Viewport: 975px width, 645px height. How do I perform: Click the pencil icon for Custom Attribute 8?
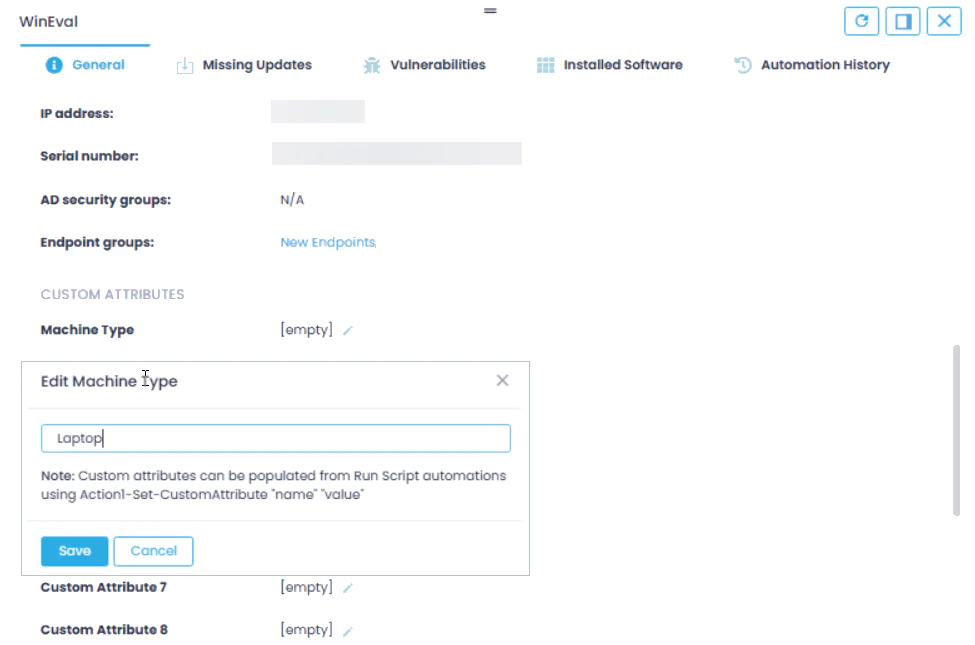347,630
